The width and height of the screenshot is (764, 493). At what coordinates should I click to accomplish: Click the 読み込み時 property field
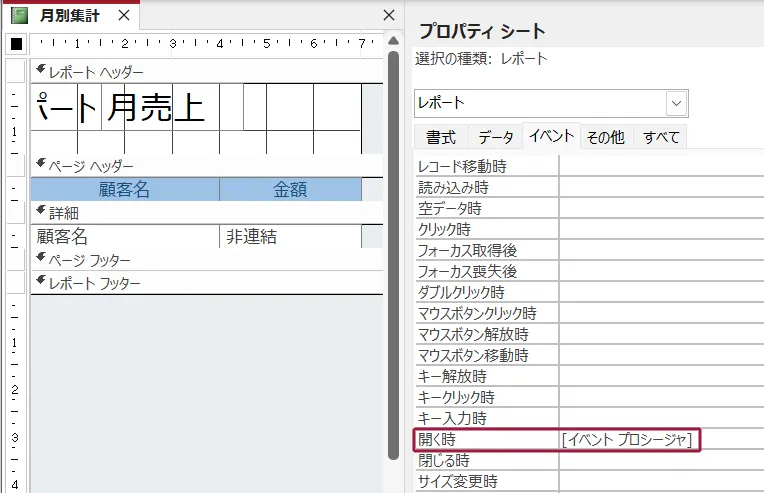pyautogui.click(x=660, y=188)
